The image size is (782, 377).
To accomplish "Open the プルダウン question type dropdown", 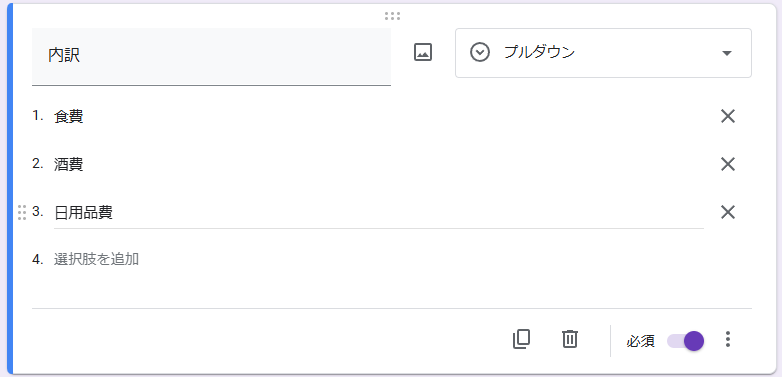I will click(603, 53).
